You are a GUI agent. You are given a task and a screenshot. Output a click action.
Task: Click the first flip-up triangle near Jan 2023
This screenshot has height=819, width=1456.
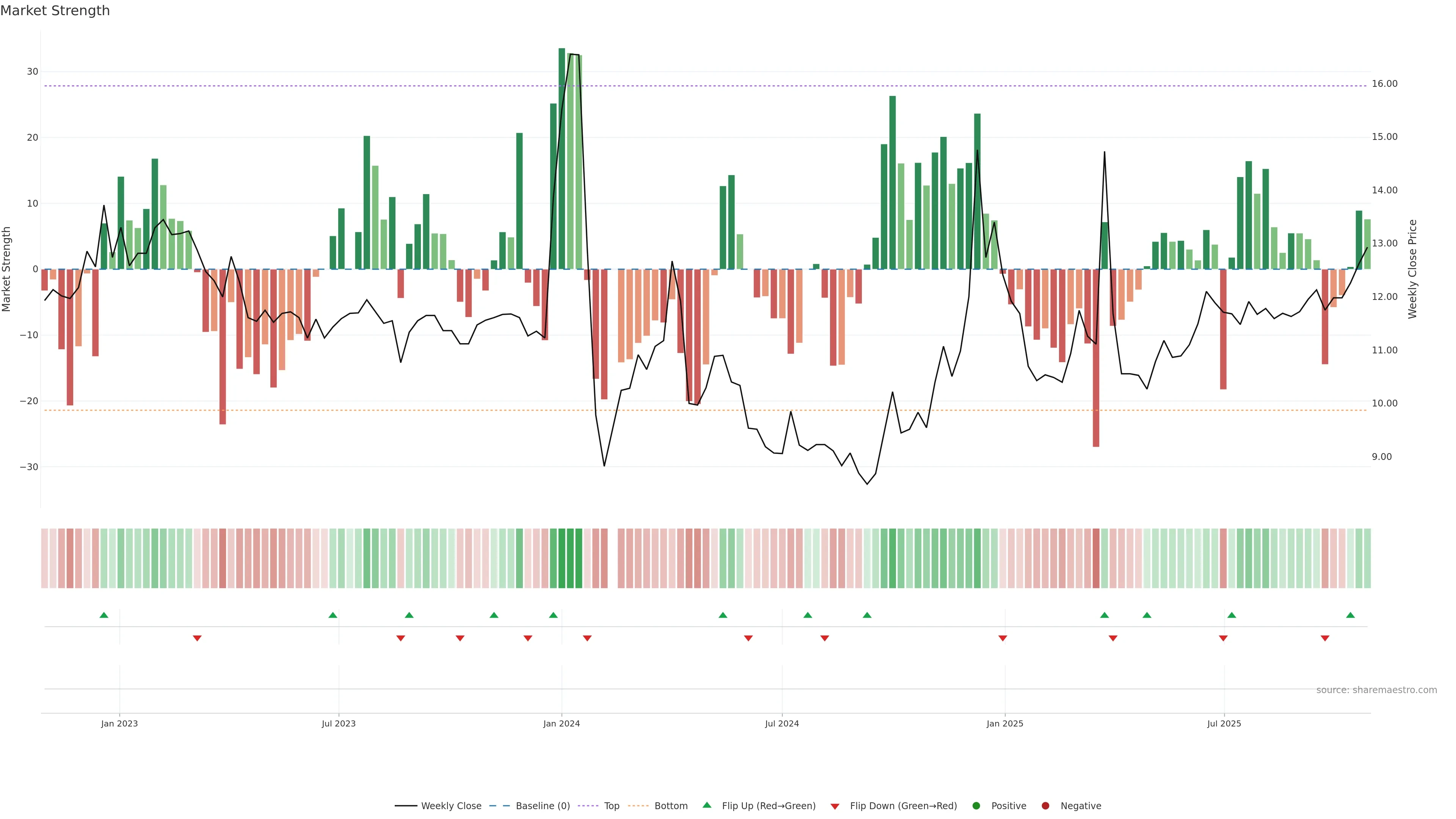coord(104,615)
